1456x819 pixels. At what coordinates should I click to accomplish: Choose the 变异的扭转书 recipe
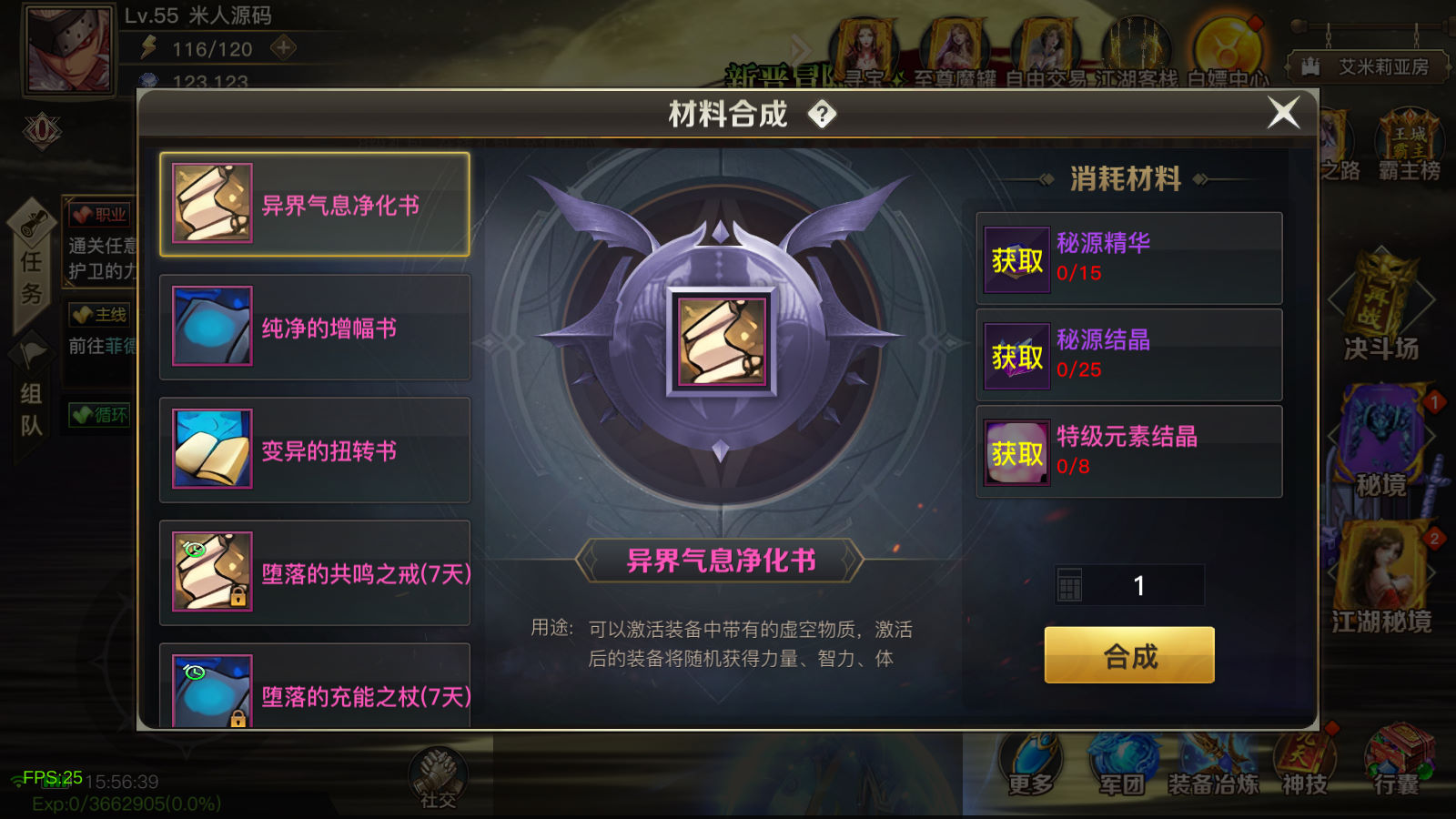[315, 450]
